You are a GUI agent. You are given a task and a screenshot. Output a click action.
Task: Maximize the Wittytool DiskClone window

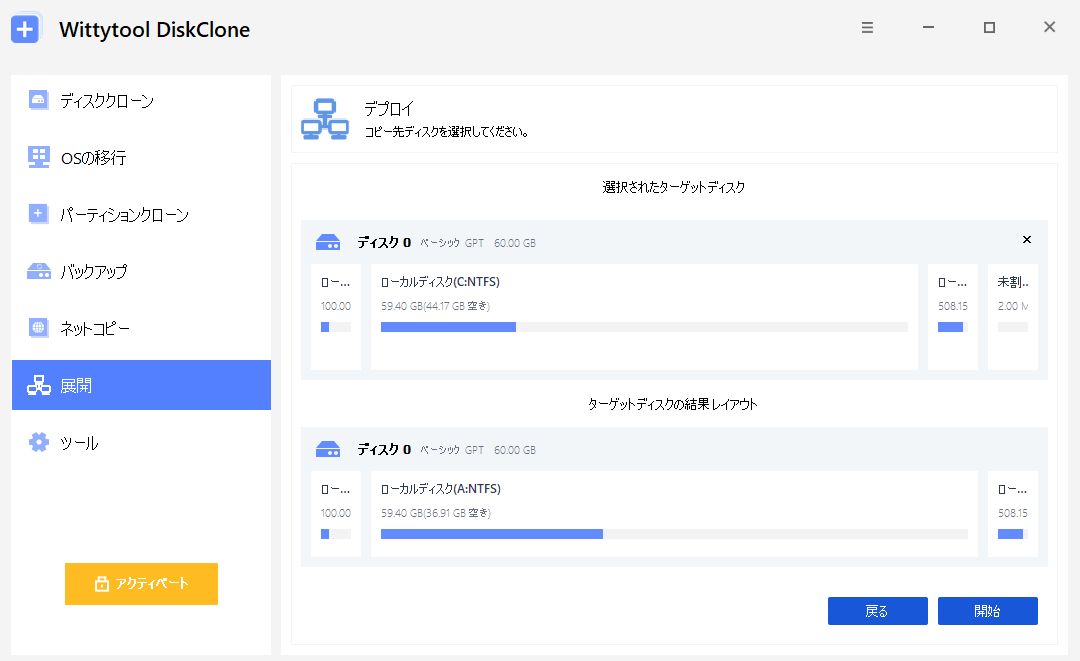coord(989,28)
